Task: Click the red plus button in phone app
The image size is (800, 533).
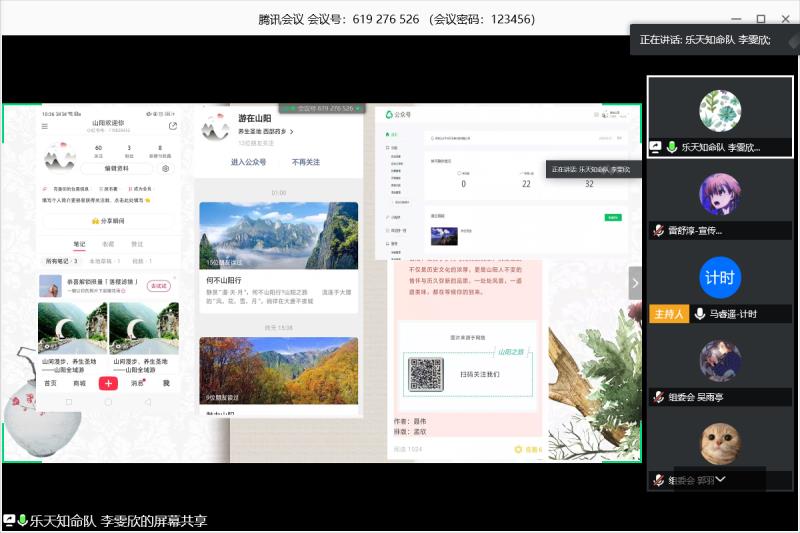Action: click(x=108, y=383)
